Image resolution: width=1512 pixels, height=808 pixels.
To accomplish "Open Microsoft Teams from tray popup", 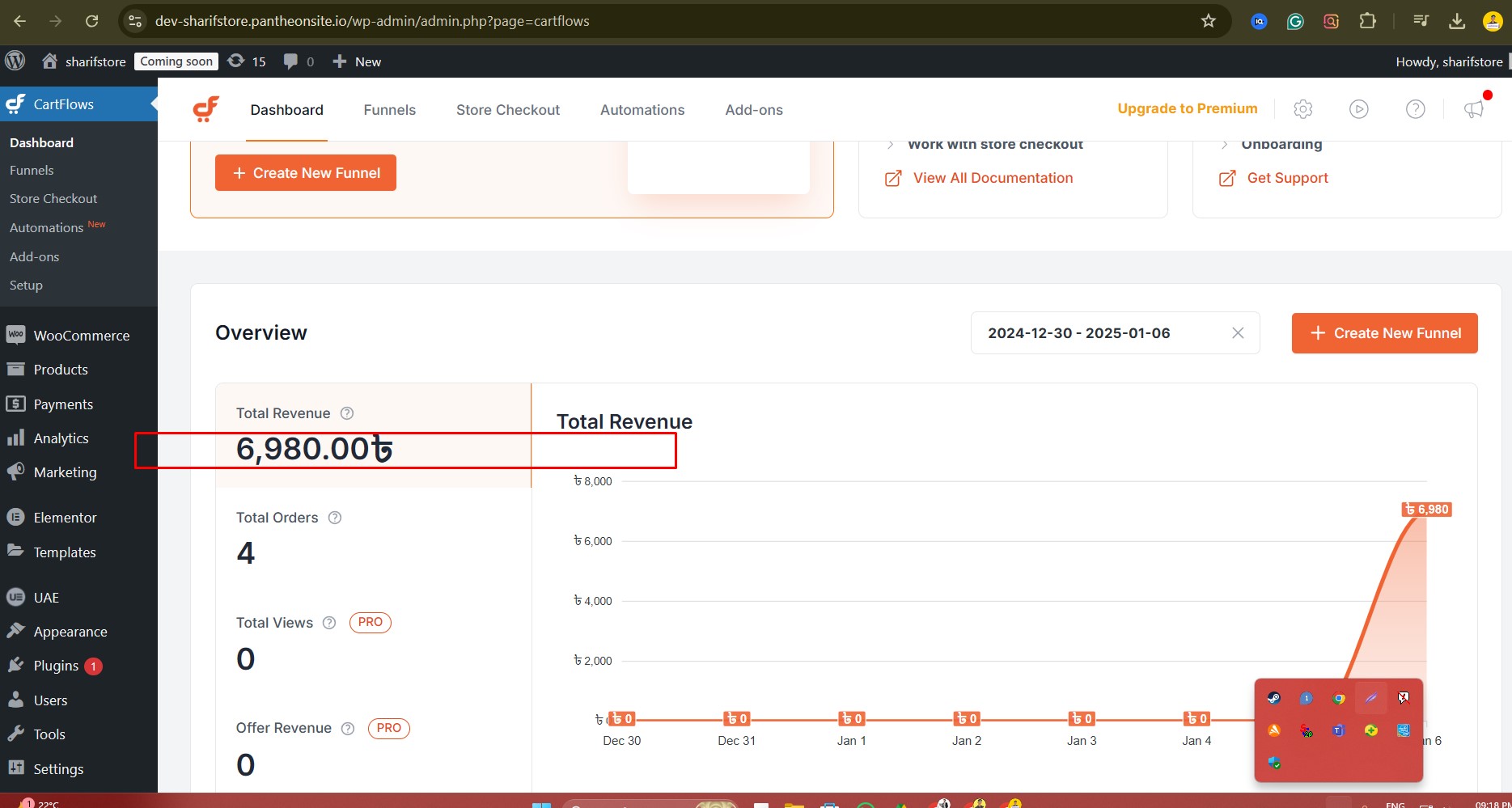I will (1339, 730).
